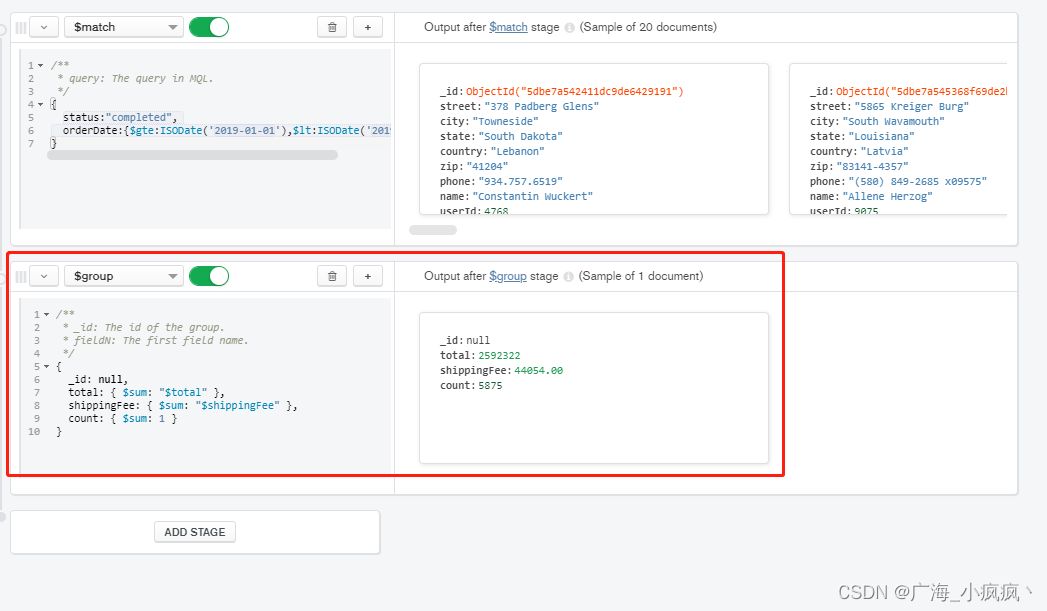Select the Allene Herzog document card

point(898,139)
